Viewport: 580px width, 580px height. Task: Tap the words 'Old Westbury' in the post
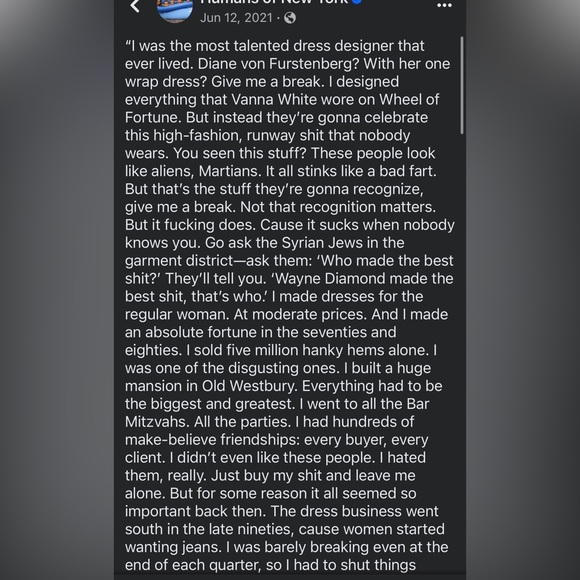249,386
